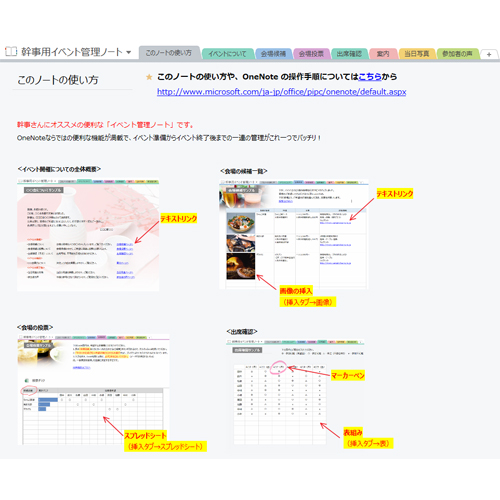Click the paragraph starting OneNoteならではの便利な機能
The height and width of the screenshot is (500, 500).
point(169,138)
